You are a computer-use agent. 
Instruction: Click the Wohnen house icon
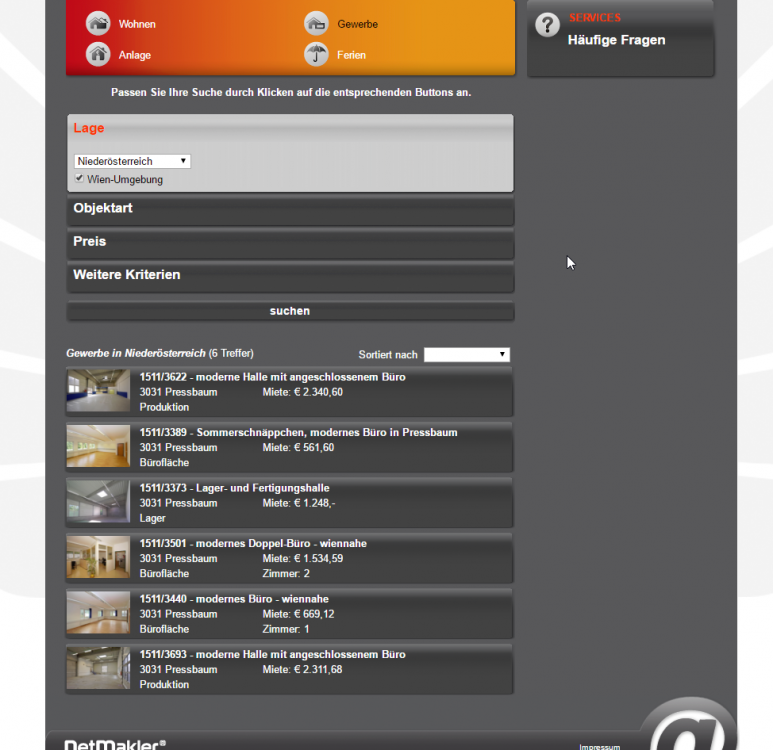[98, 23]
